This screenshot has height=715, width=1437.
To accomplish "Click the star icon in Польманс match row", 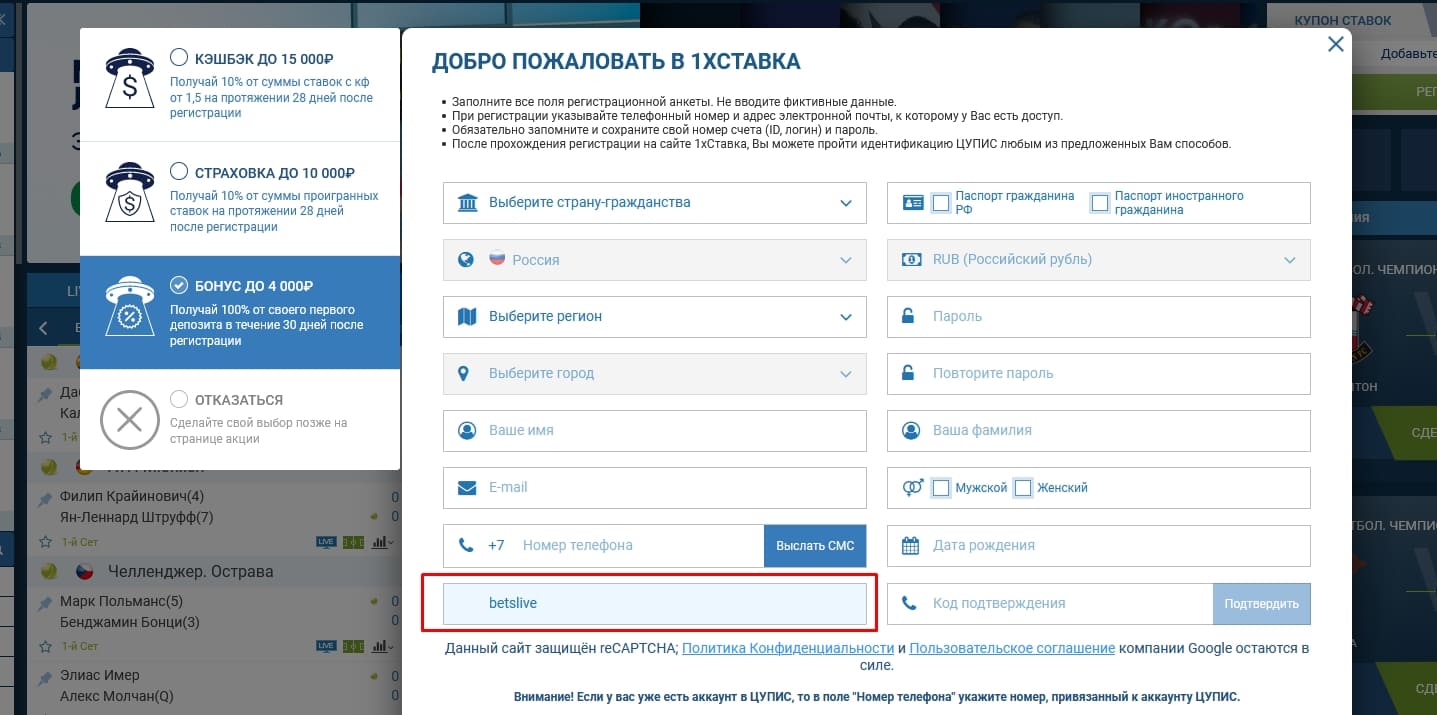I will 44,646.
